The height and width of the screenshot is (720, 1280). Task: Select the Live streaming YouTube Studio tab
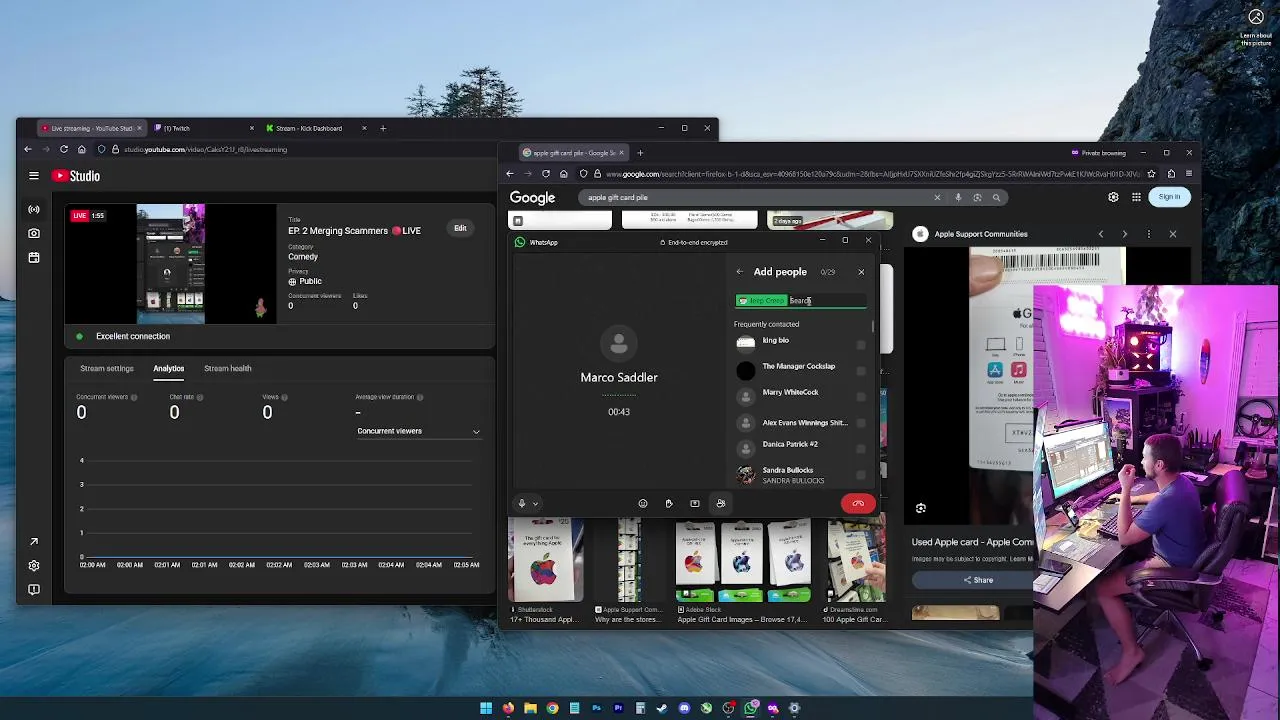(90, 128)
